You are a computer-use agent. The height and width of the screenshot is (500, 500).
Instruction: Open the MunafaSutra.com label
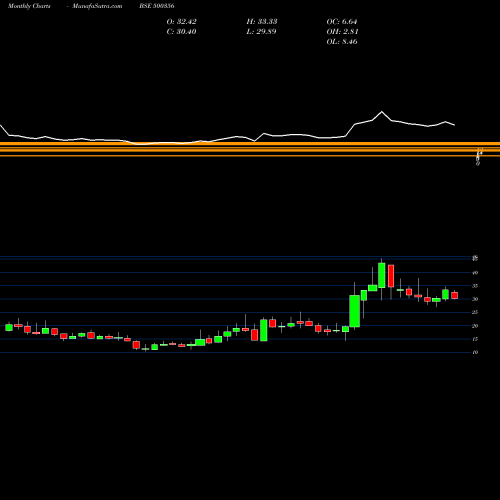97,6
